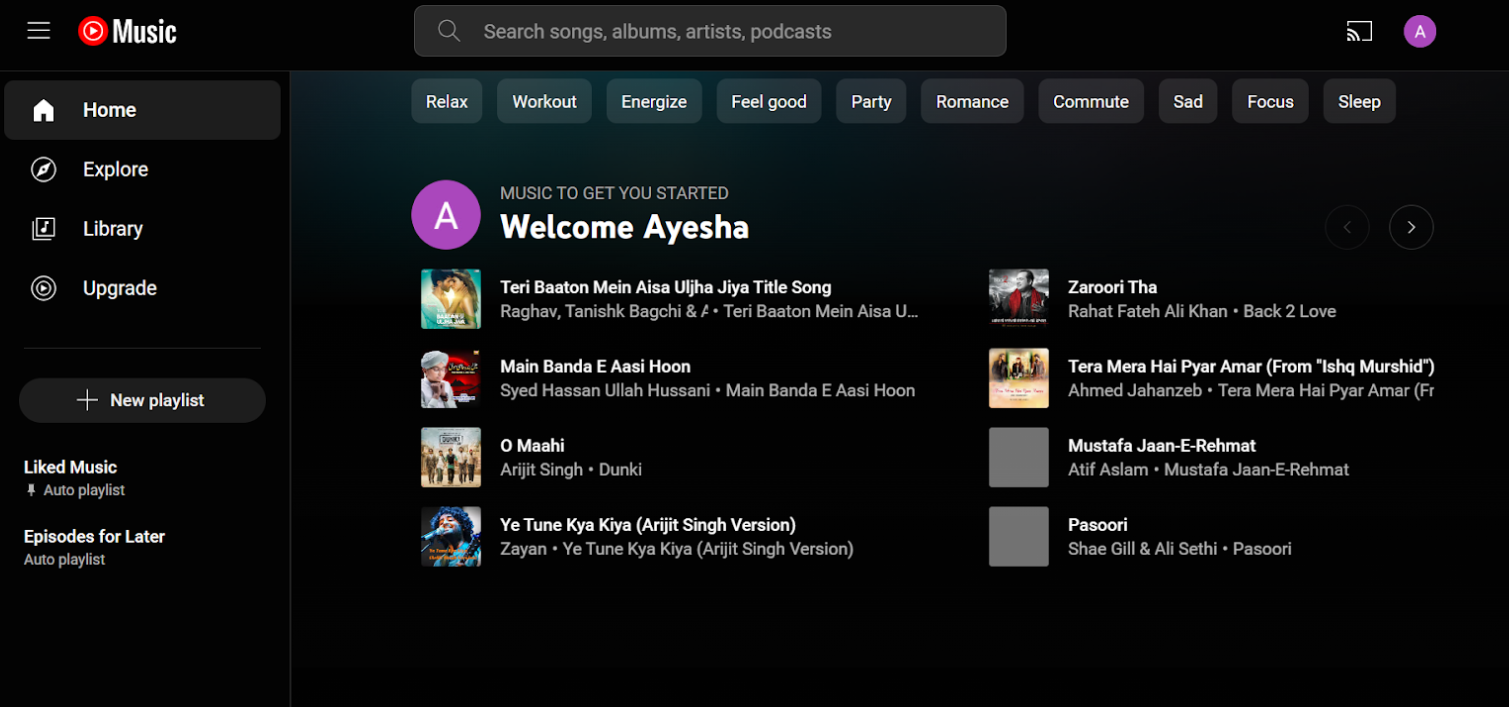The image size is (1509, 707).
Task: Click the previous carousel arrow
Action: pos(1347,228)
